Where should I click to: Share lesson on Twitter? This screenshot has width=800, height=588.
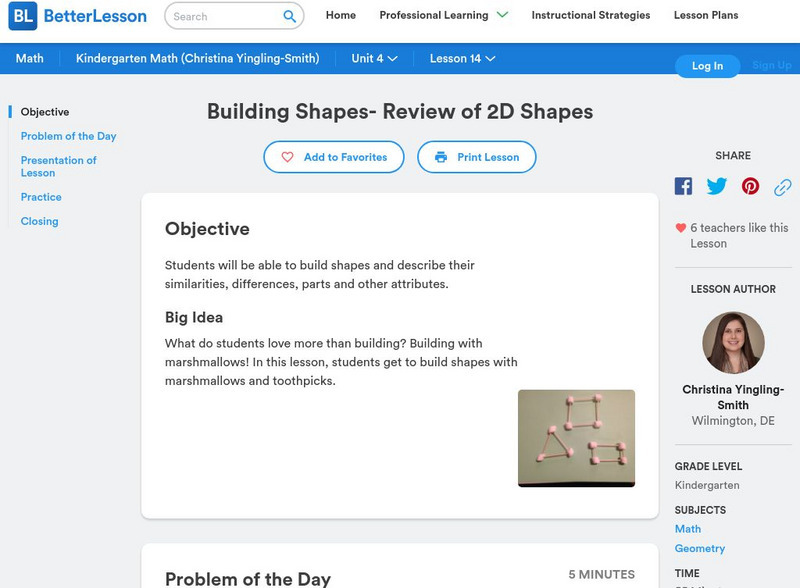tap(717, 186)
